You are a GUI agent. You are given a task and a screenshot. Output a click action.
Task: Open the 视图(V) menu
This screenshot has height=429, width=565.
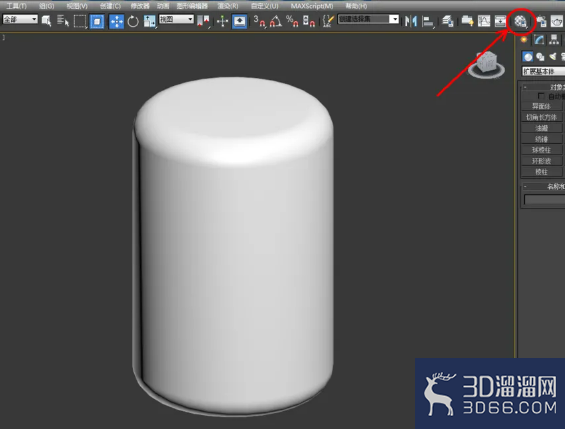pyautogui.click(x=77, y=6)
